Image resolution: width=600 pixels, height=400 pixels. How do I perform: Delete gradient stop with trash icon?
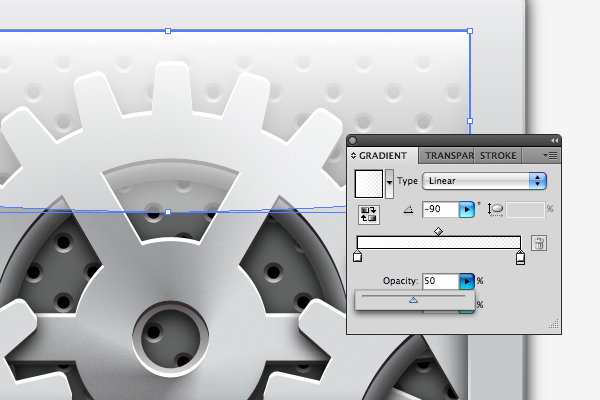(x=539, y=243)
